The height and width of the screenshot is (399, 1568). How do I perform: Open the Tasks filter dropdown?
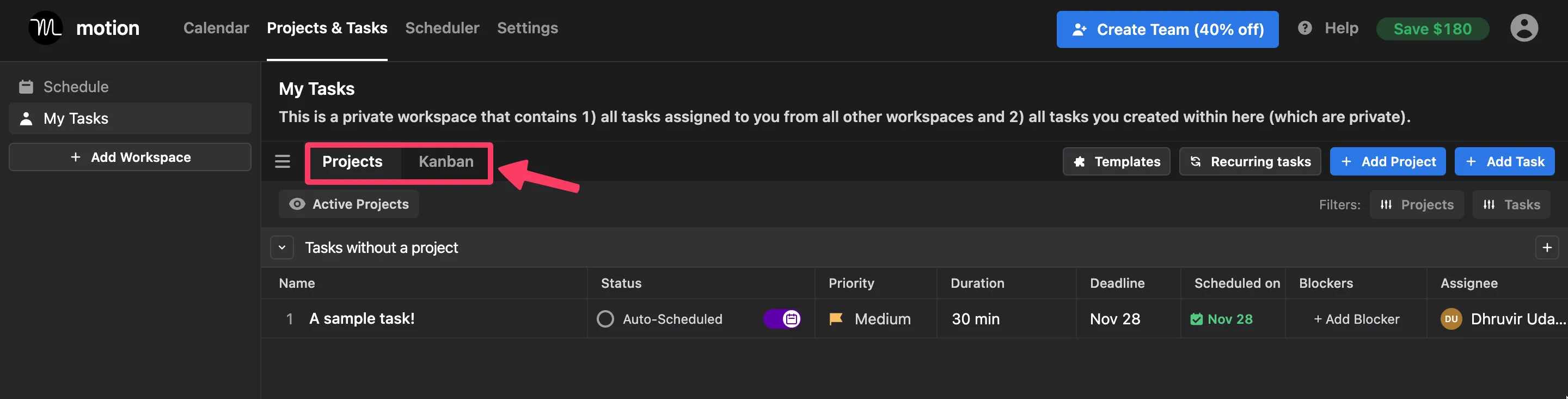[x=1511, y=204]
